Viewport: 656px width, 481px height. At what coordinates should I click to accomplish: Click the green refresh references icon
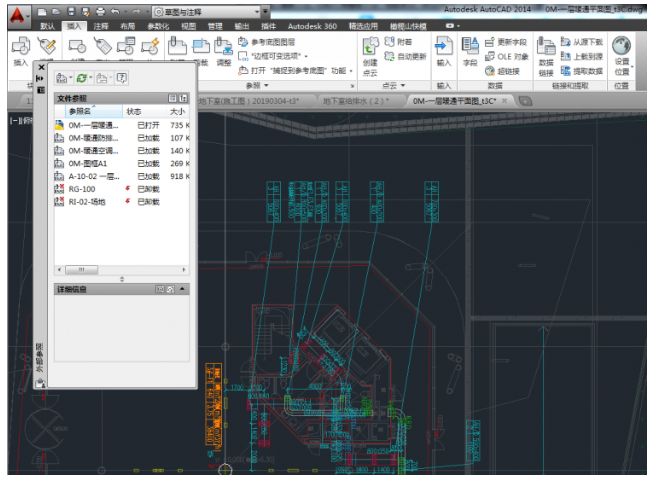point(82,78)
